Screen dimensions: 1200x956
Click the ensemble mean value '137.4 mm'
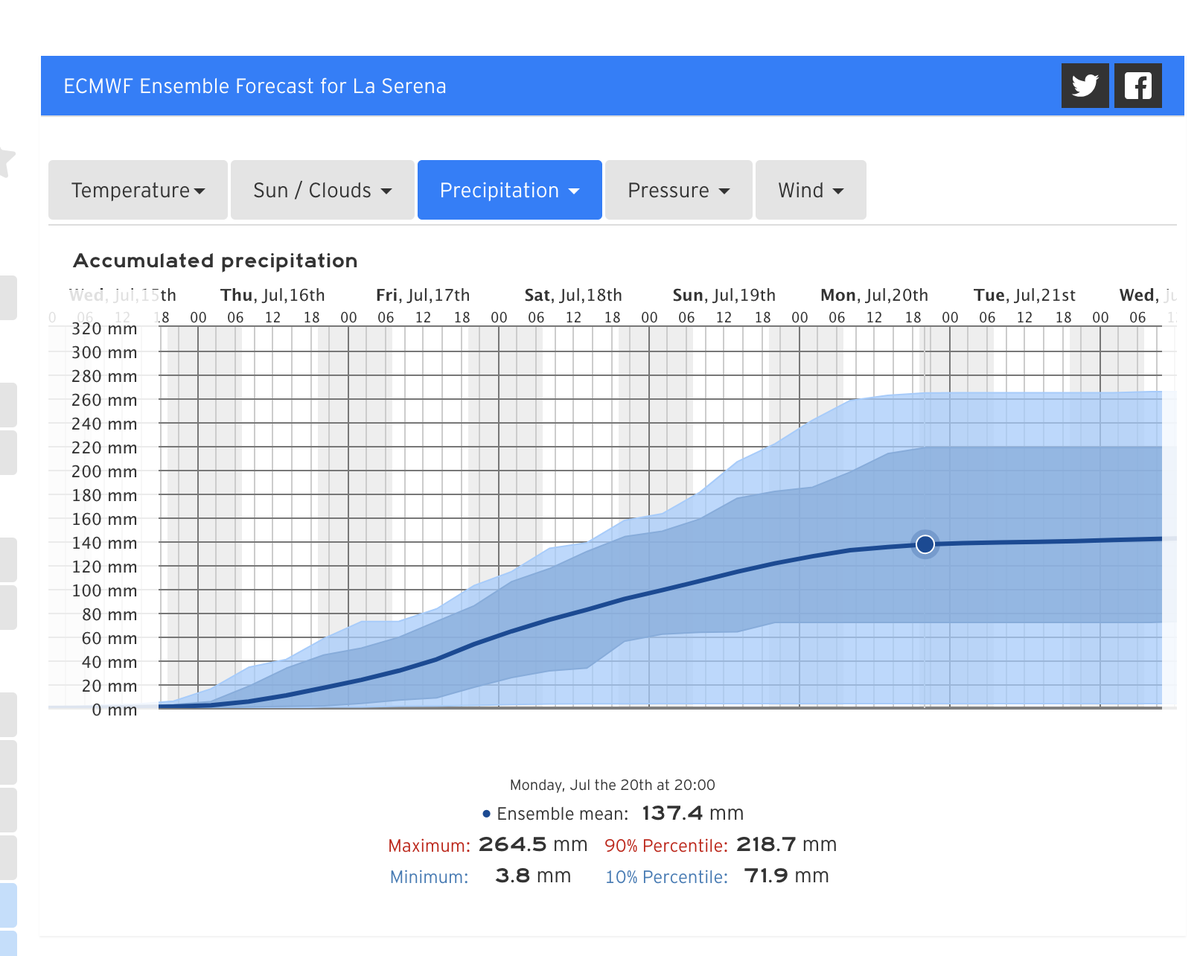(x=693, y=813)
